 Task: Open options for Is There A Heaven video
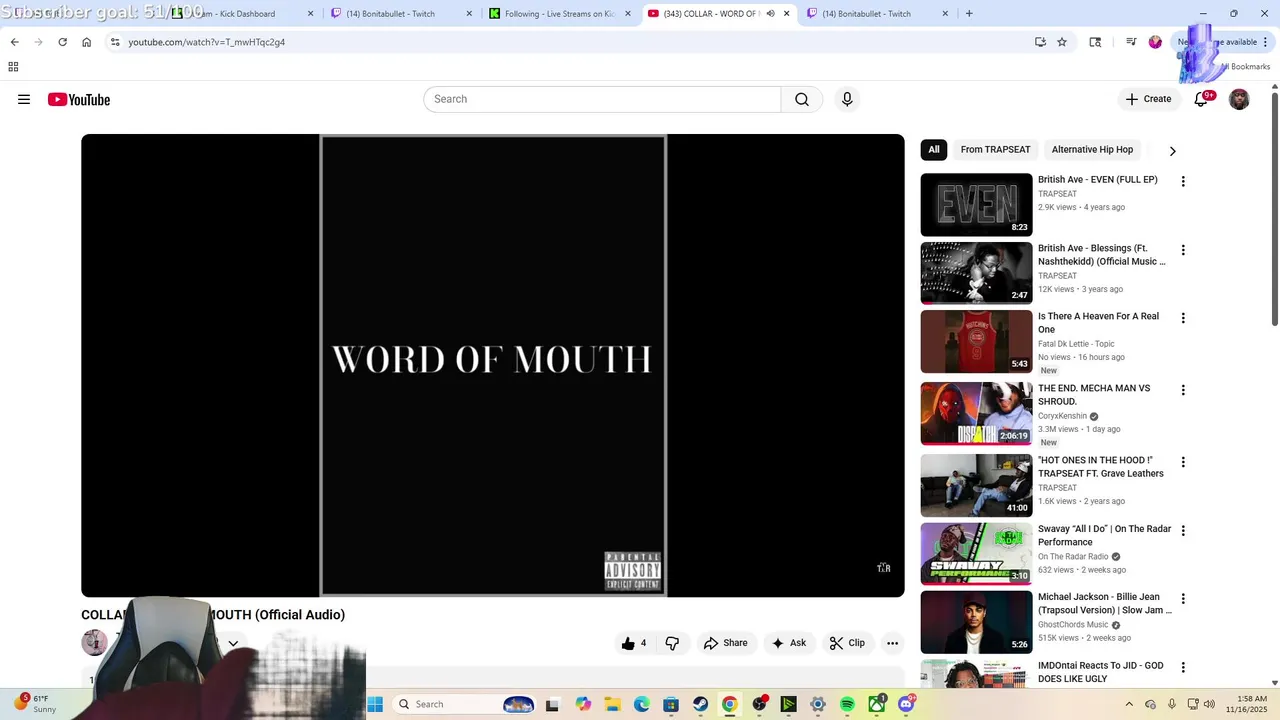[x=1183, y=318]
